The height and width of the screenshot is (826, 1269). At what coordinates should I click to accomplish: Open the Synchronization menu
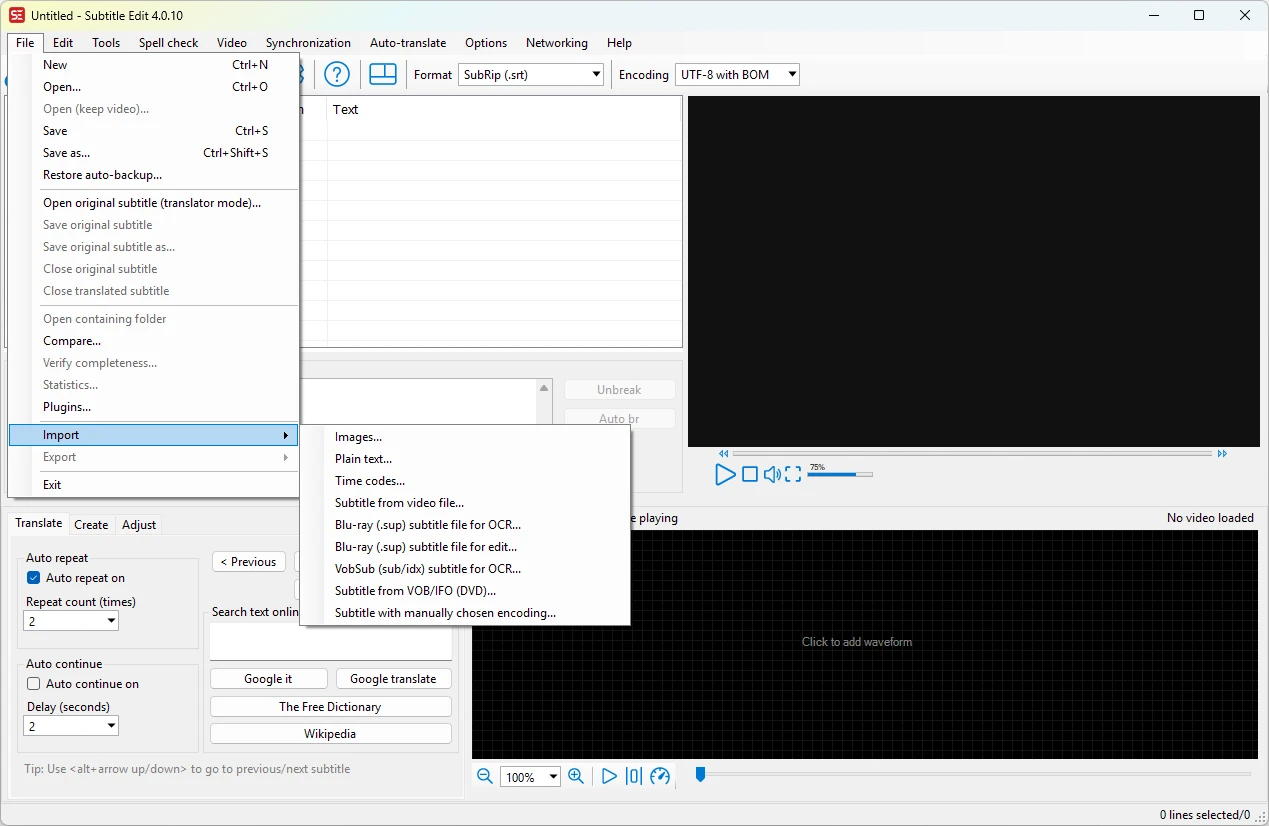click(308, 43)
